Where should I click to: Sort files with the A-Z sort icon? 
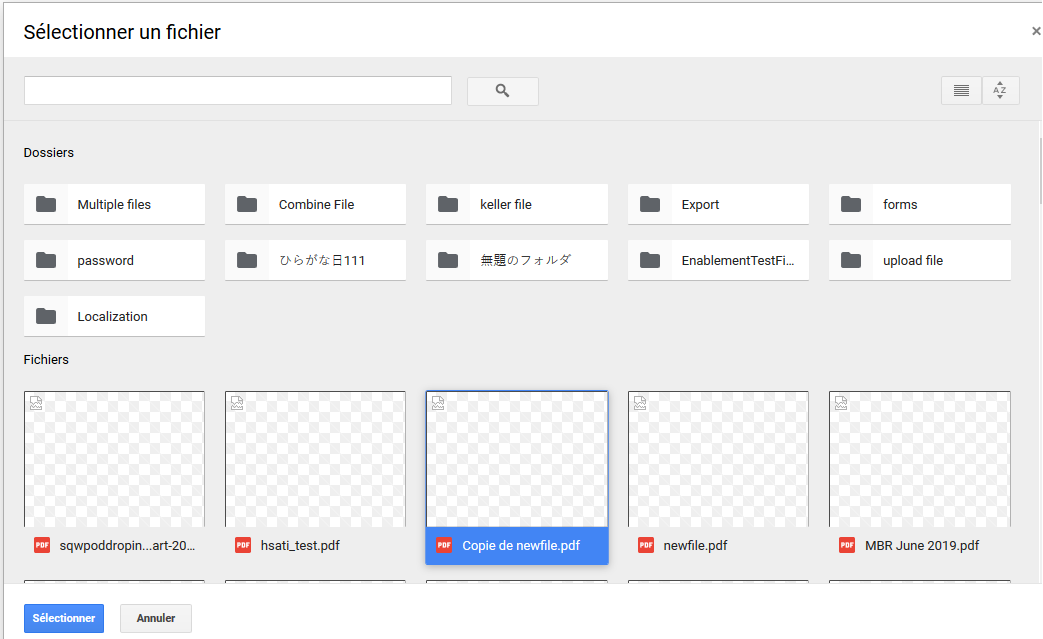1000,90
